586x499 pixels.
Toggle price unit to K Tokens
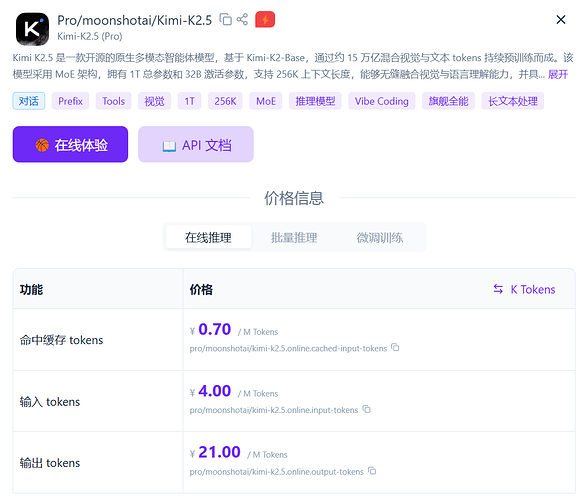(x=524, y=289)
